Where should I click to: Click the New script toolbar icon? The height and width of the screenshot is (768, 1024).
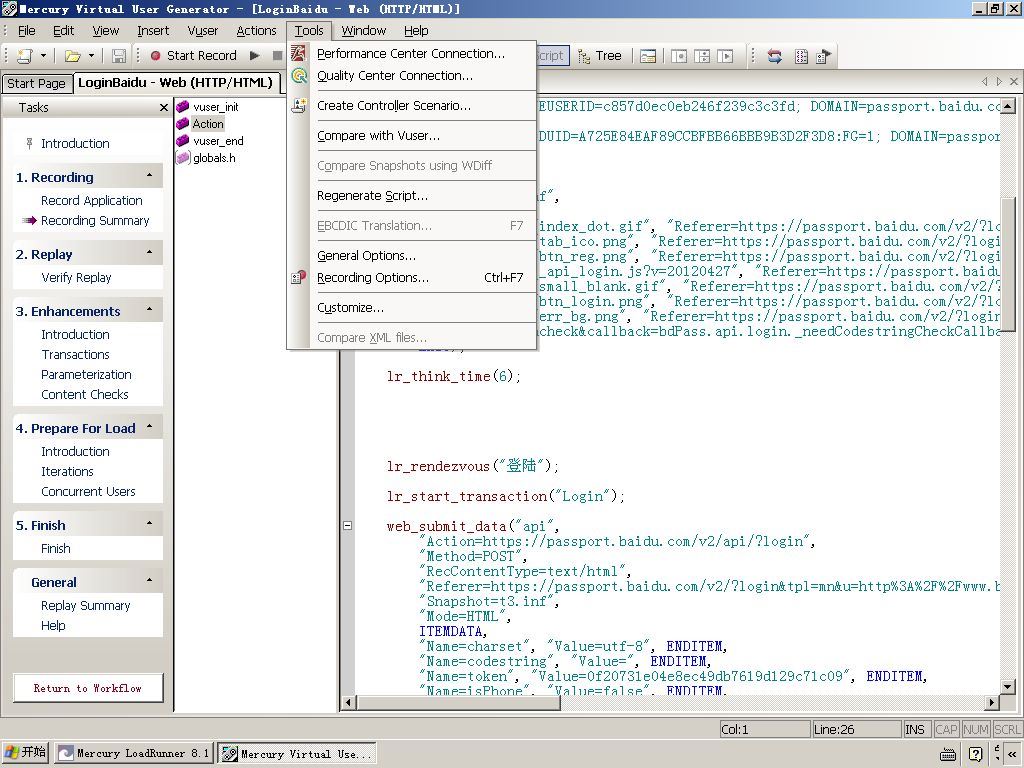click(x=25, y=56)
